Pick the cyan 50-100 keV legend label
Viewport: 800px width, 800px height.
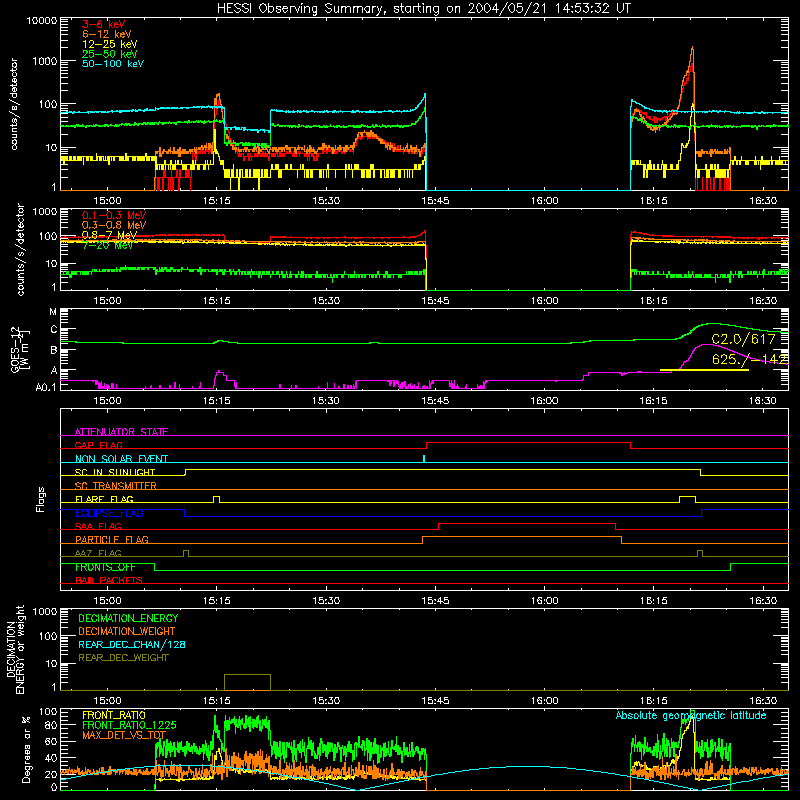(112, 63)
